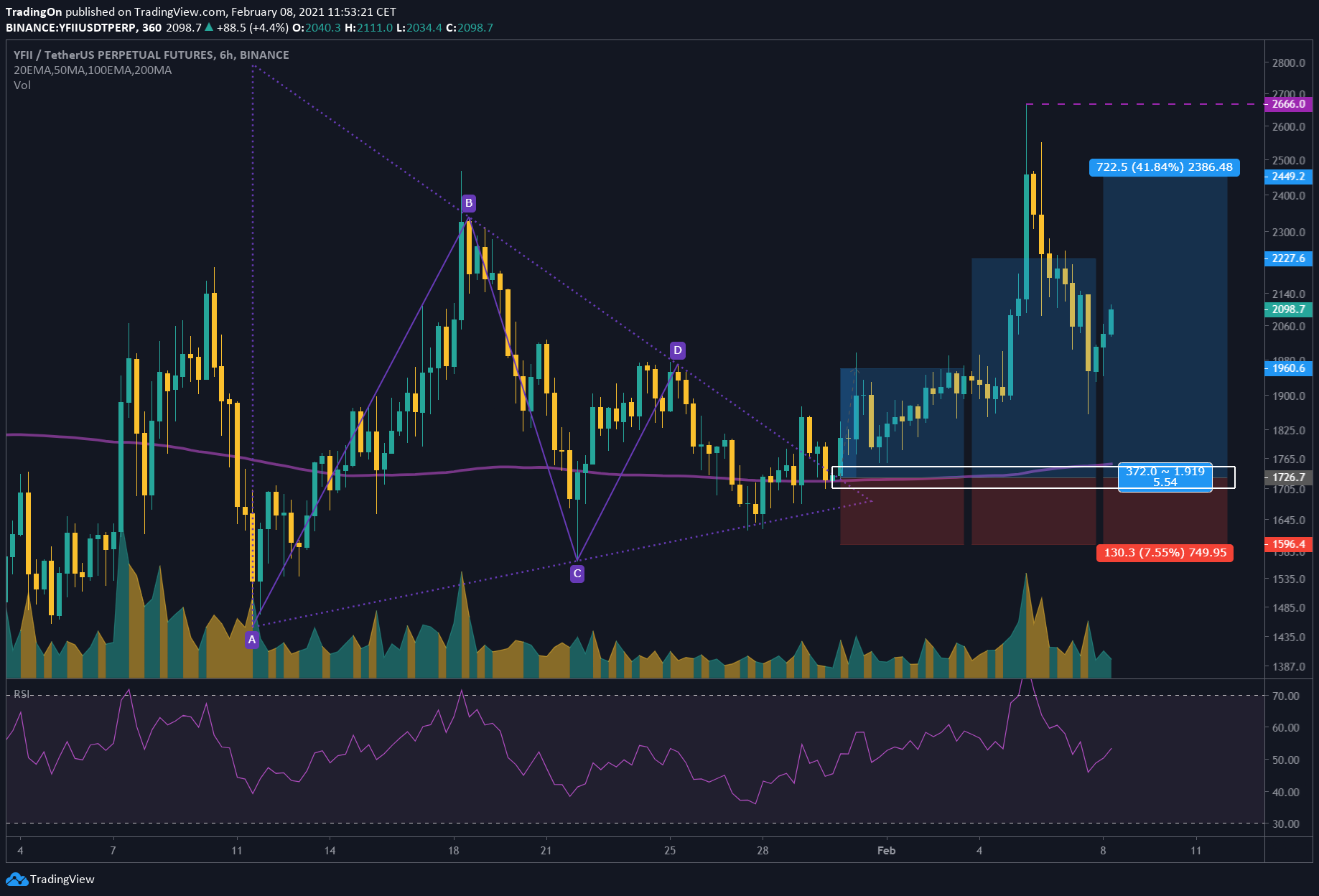This screenshot has width=1319, height=896.
Task: Click the 18 date on the time axis
Action: tap(453, 851)
